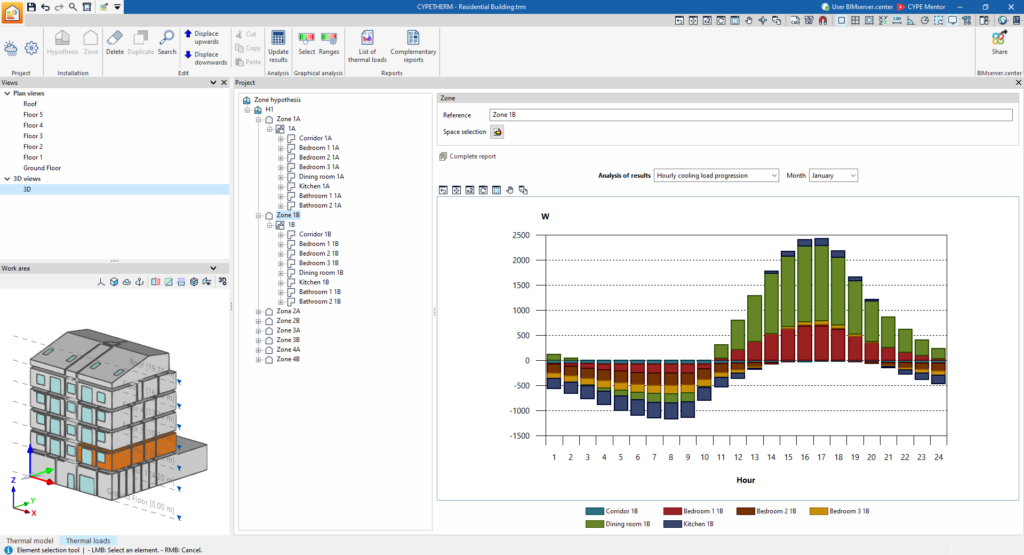Select the Thermal loads tab

point(88,541)
